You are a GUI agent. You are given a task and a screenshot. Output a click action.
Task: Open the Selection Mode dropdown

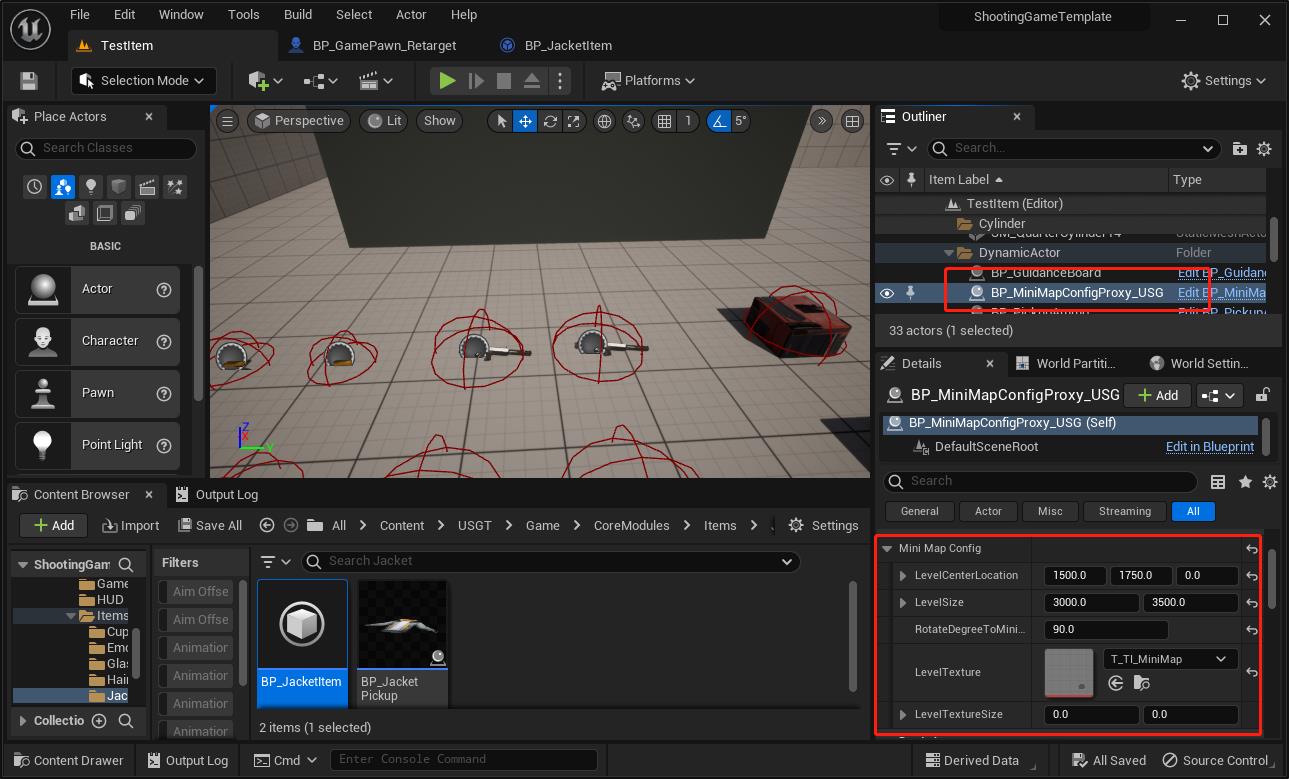pos(143,81)
